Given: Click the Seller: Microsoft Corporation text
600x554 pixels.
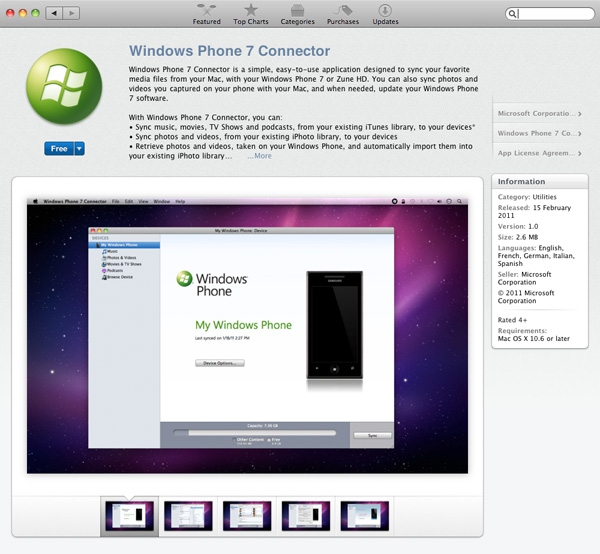Looking at the screenshot, I should [x=524, y=278].
